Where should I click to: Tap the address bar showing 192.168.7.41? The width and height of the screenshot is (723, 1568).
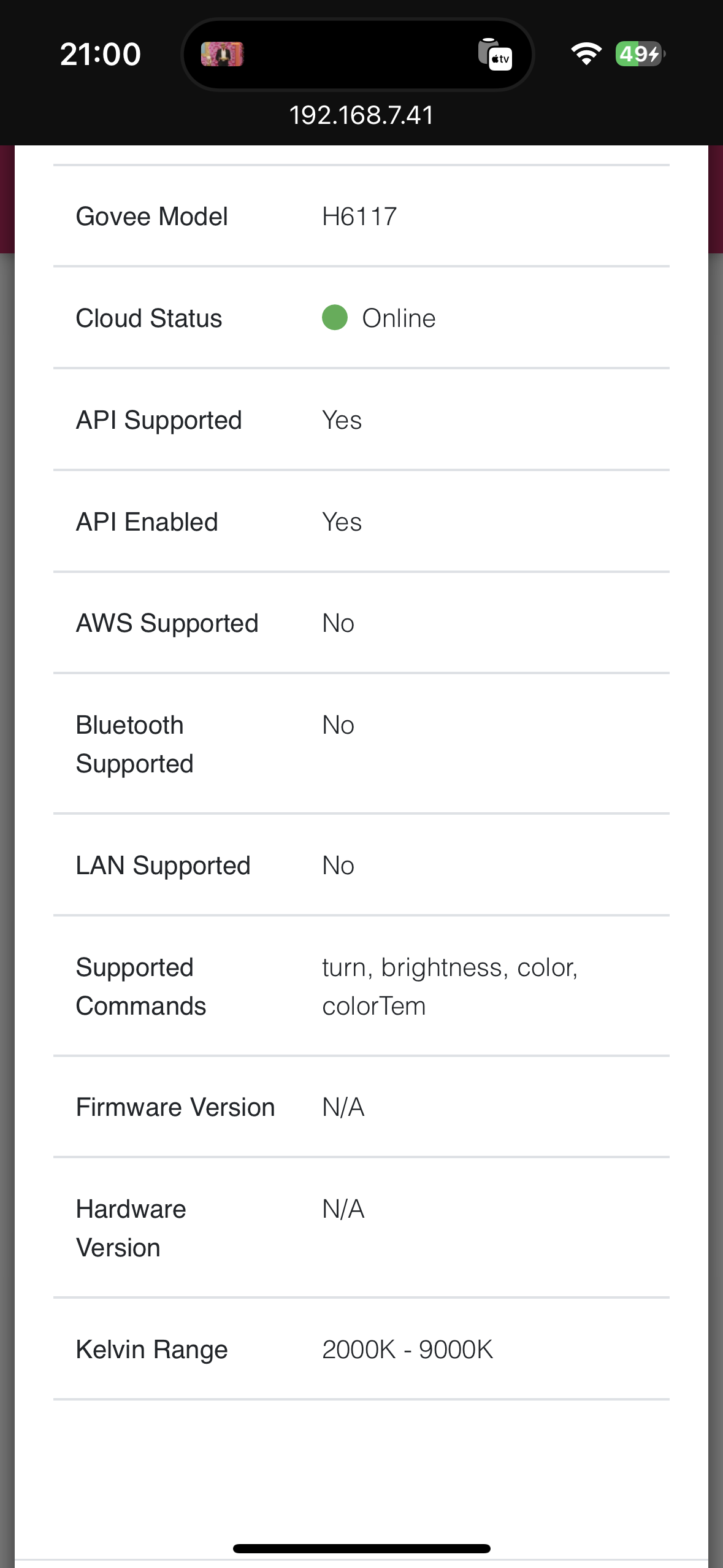coord(361,114)
